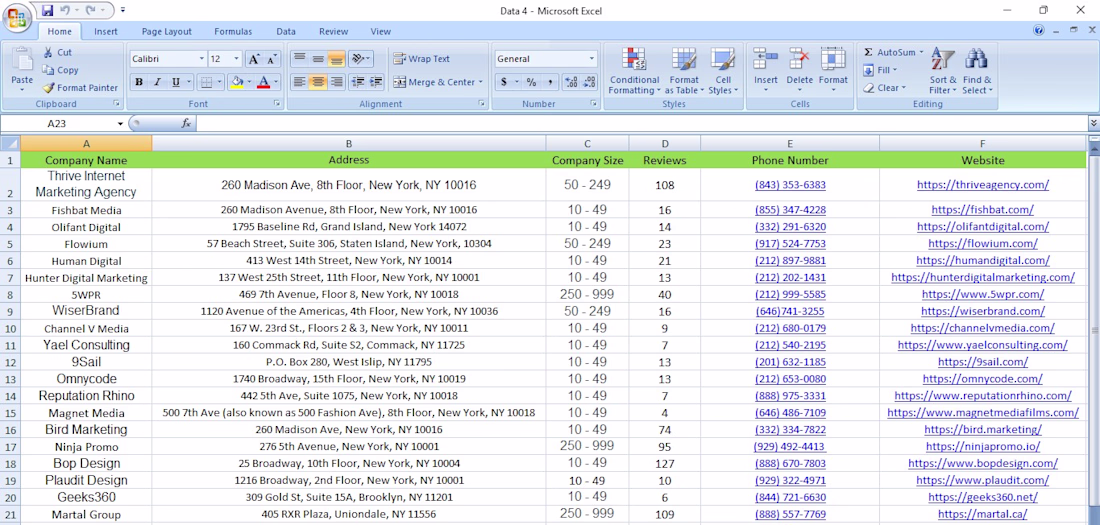Decrease decimal places
This screenshot has width=1100, height=525.
click(589, 82)
